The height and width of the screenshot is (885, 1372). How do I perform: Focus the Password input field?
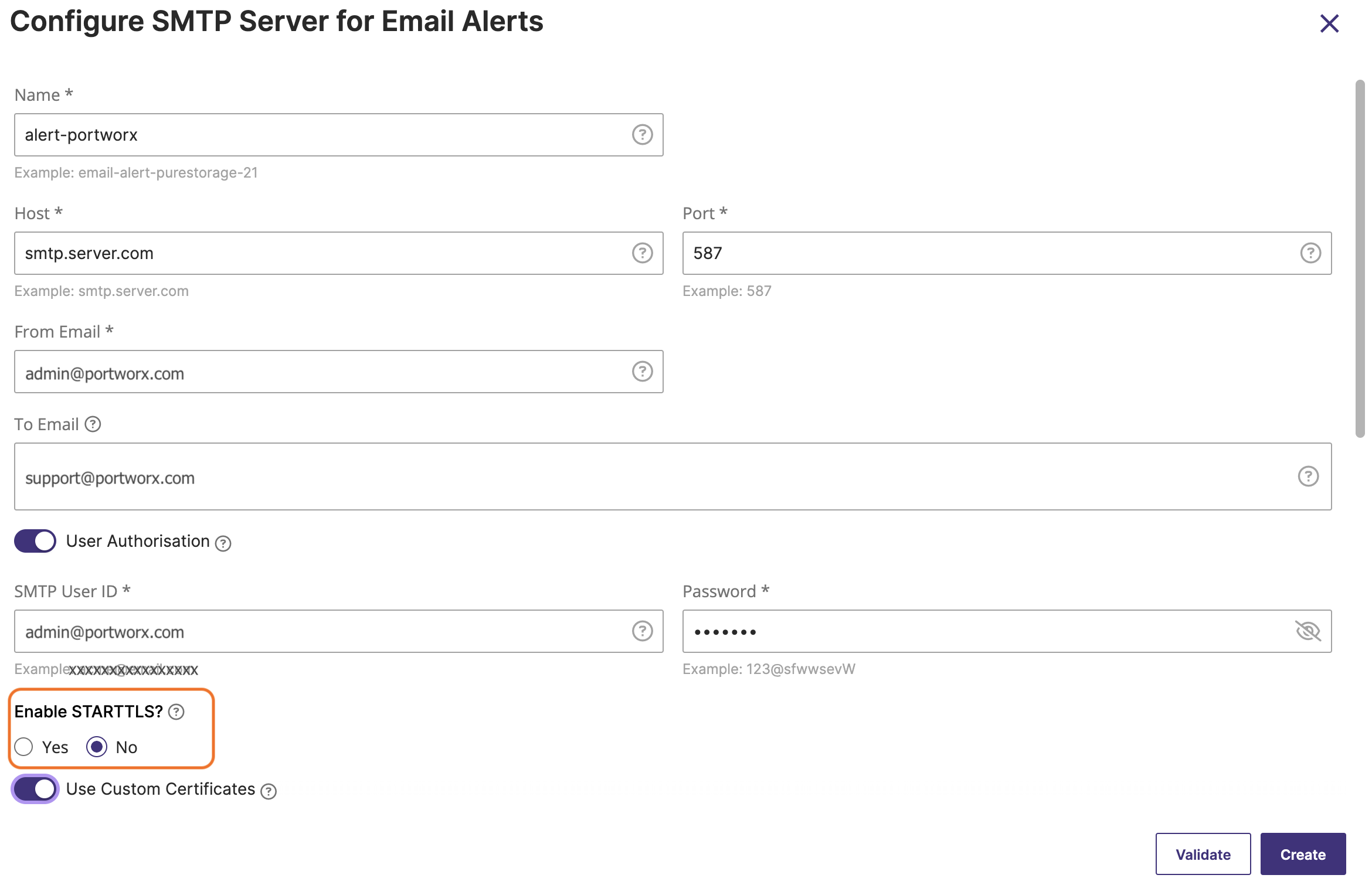pos(985,631)
